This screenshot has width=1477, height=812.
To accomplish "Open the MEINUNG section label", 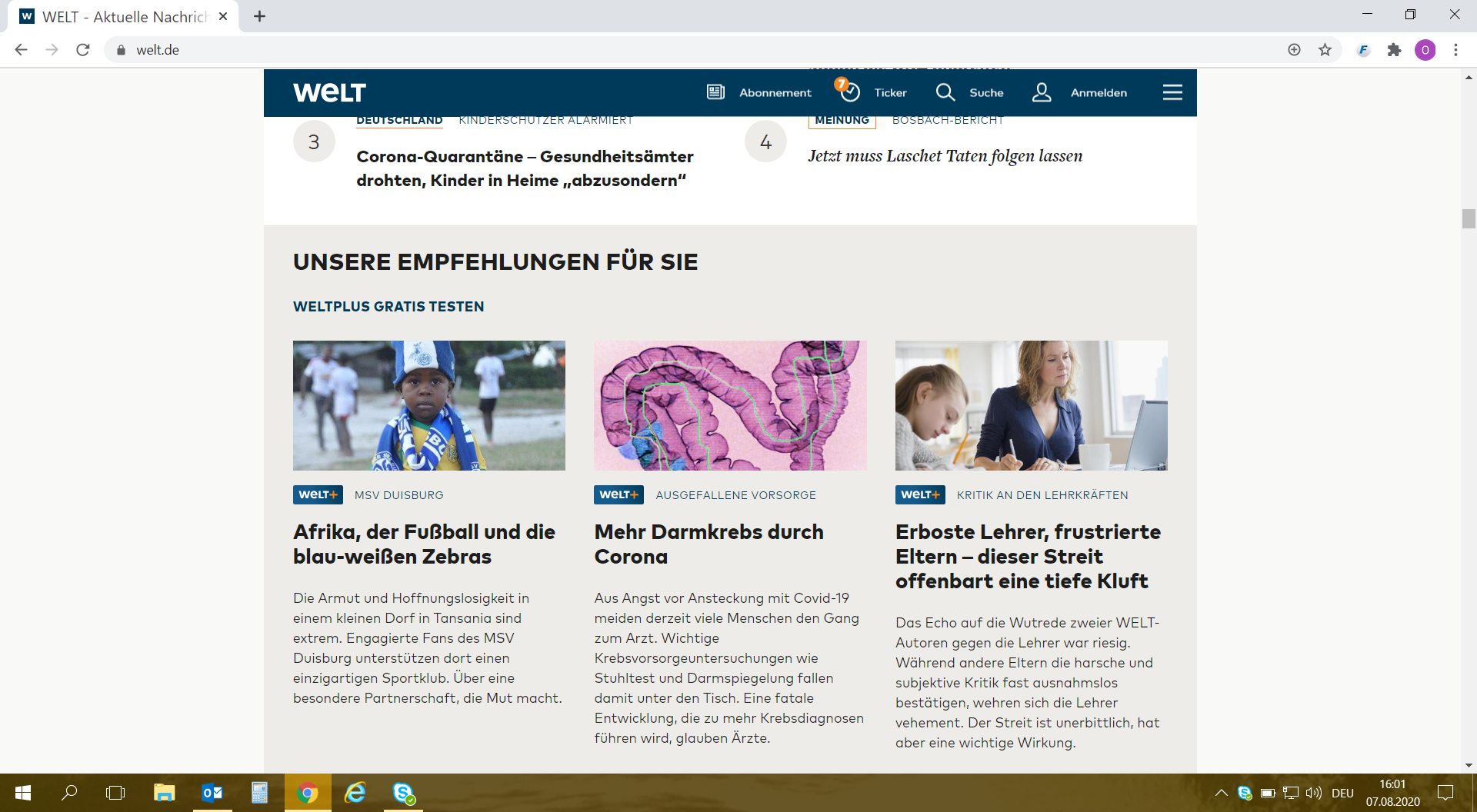I will tap(842, 121).
